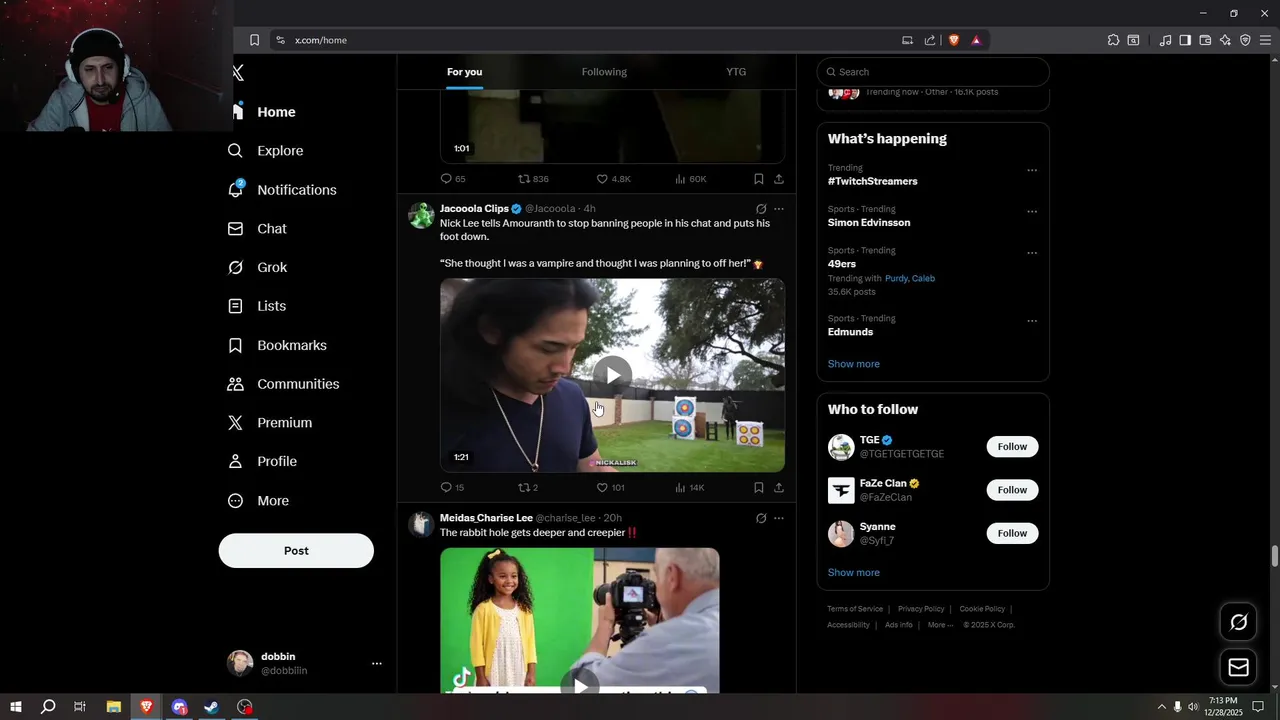Image resolution: width=1280 pixels, height=720 pixels.
Task: Ask Grok about Meidas_Charise Lee post
Action: 761,518
